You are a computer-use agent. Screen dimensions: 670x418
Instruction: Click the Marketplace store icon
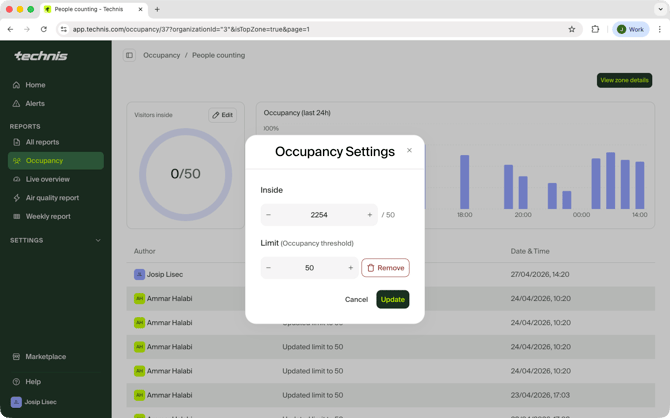point(16,356)
